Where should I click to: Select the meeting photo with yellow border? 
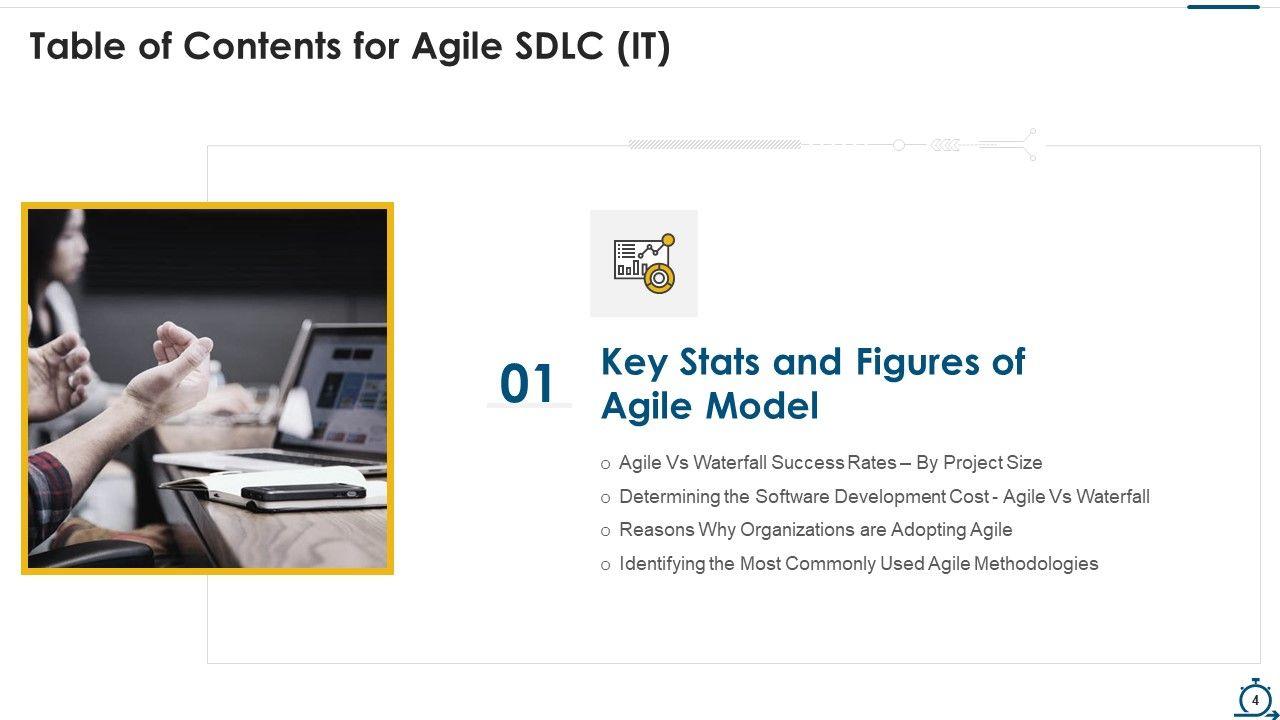[x=207, y=388]
